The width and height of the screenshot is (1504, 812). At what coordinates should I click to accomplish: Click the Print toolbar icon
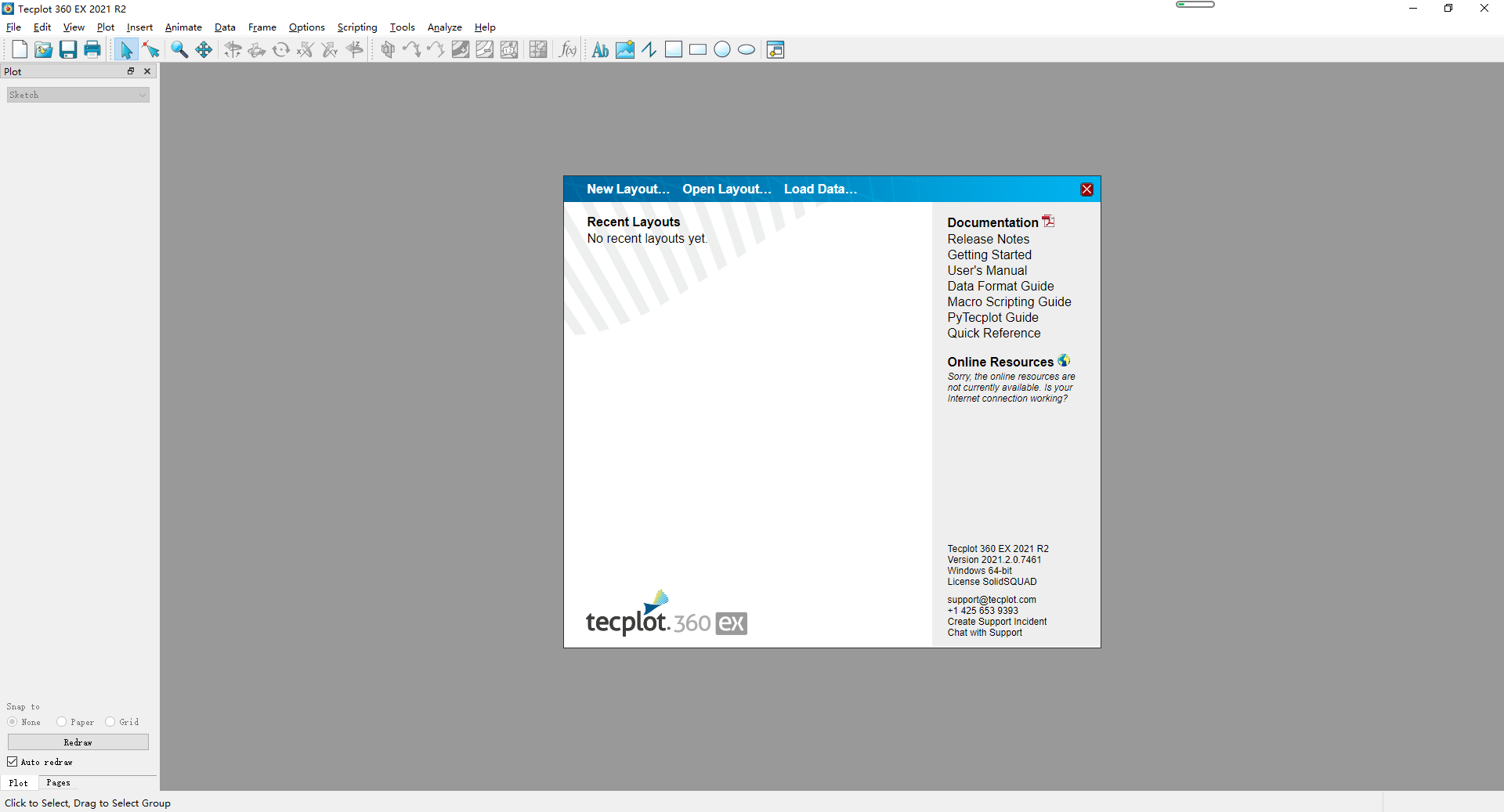point(92,50)
